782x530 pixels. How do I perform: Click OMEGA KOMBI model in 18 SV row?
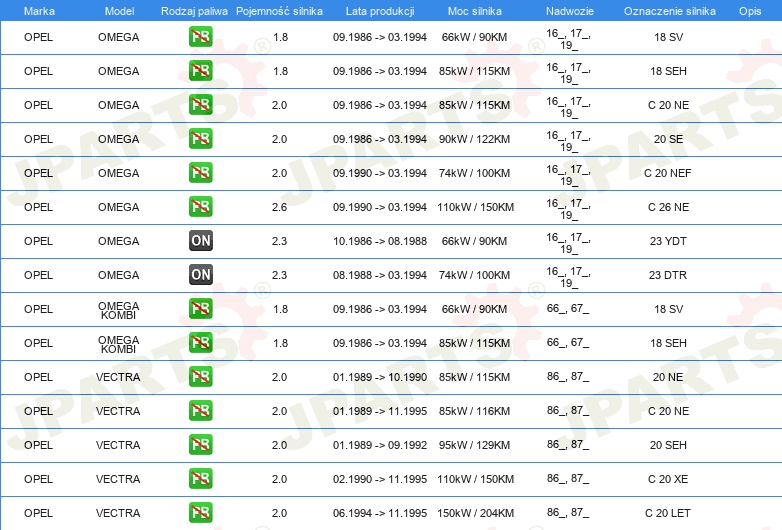119,310
